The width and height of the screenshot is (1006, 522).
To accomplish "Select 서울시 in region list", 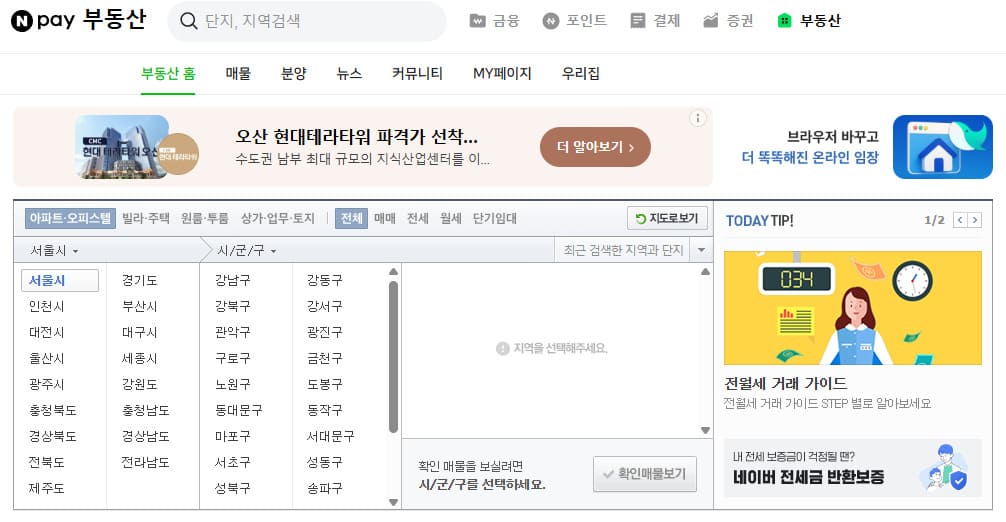I will pyautogui.click(x=60, y=280).
